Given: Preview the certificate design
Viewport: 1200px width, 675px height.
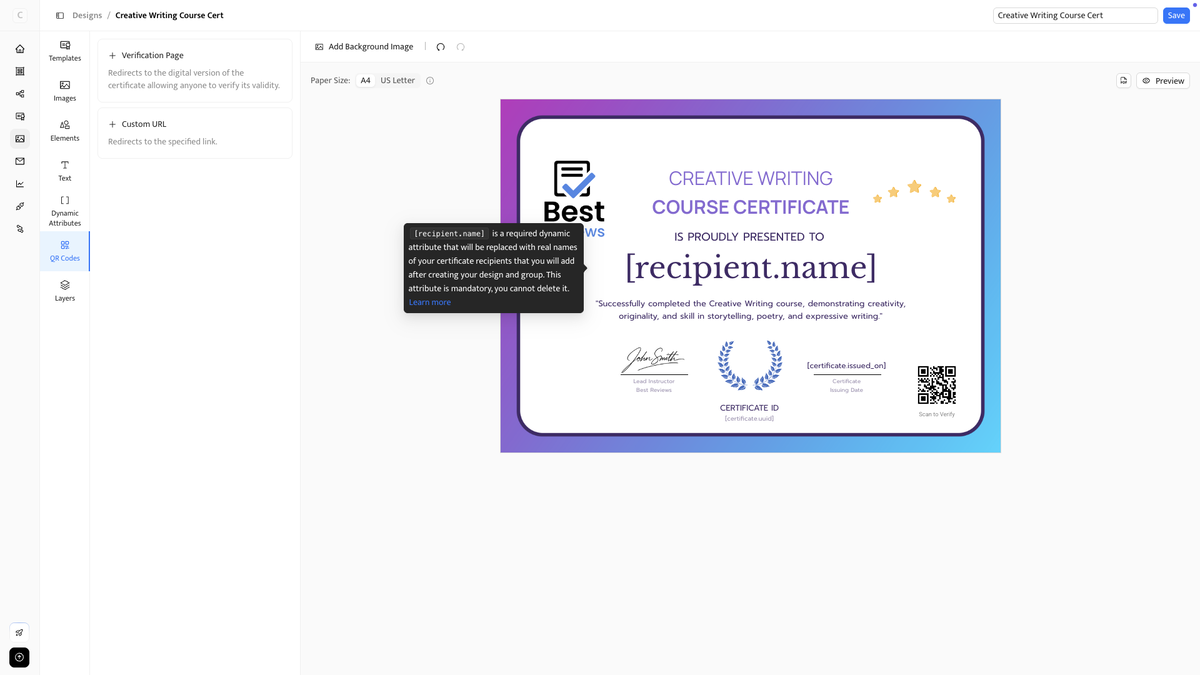Looking at the screenshot, I should [1163, 80].
